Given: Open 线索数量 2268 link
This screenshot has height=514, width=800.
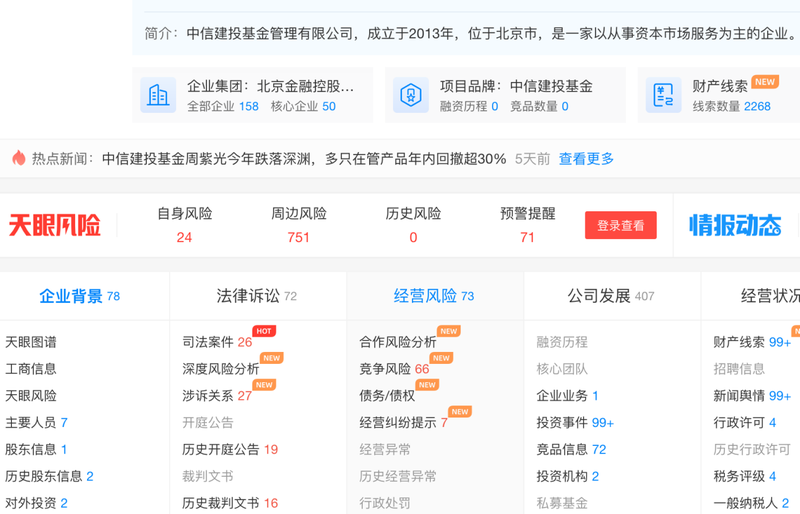Looking at the screenshot, I should click(x=732, y=106).
